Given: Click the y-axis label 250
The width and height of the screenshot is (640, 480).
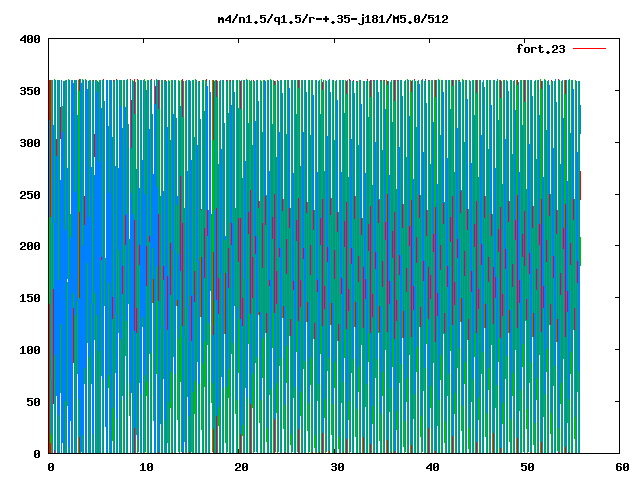Looking at the screenshot, I should click(x=30, y=195).
